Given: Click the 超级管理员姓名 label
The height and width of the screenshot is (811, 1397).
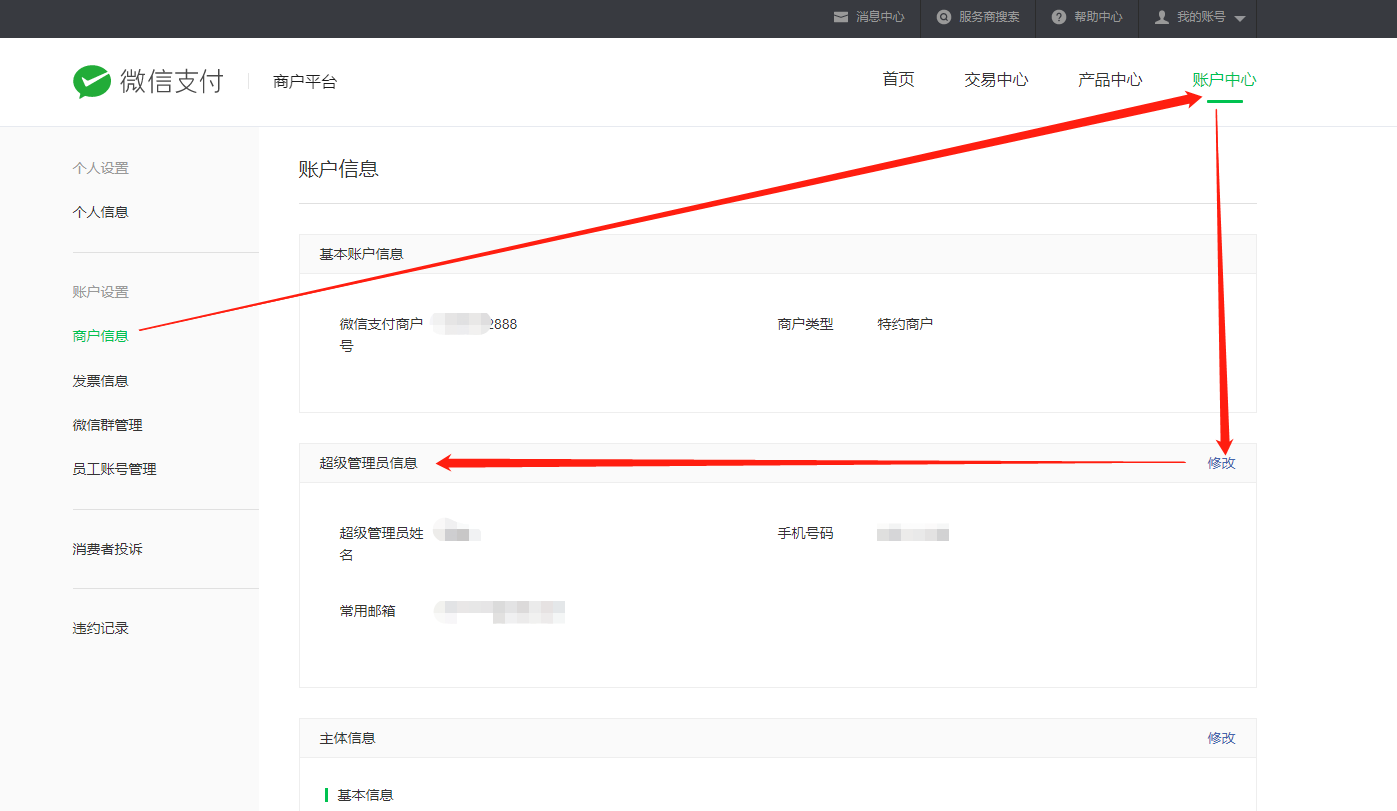Looking at the screenshot, I should [381, 544].
